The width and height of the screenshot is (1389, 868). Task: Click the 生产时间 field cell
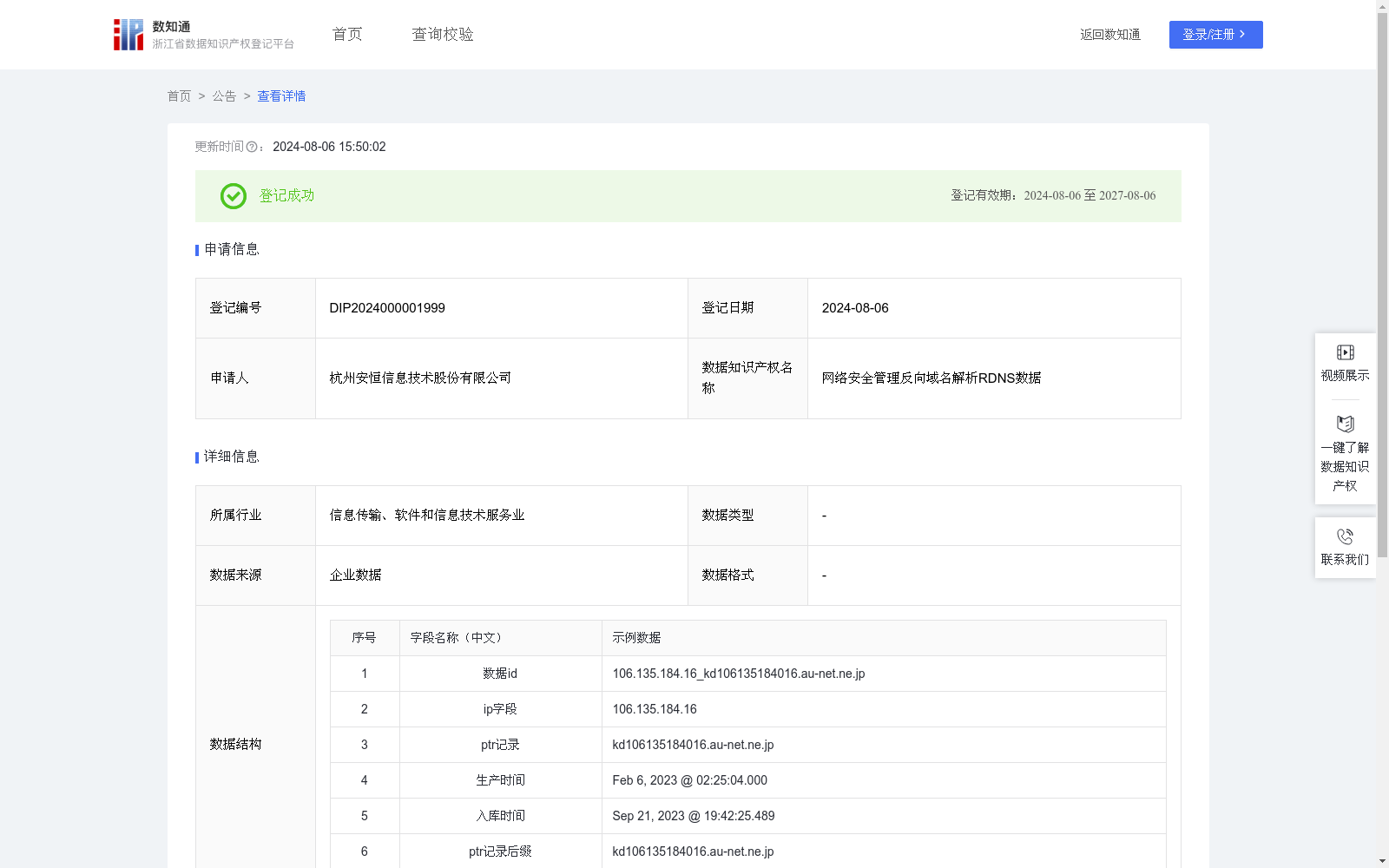pos(500,780)
